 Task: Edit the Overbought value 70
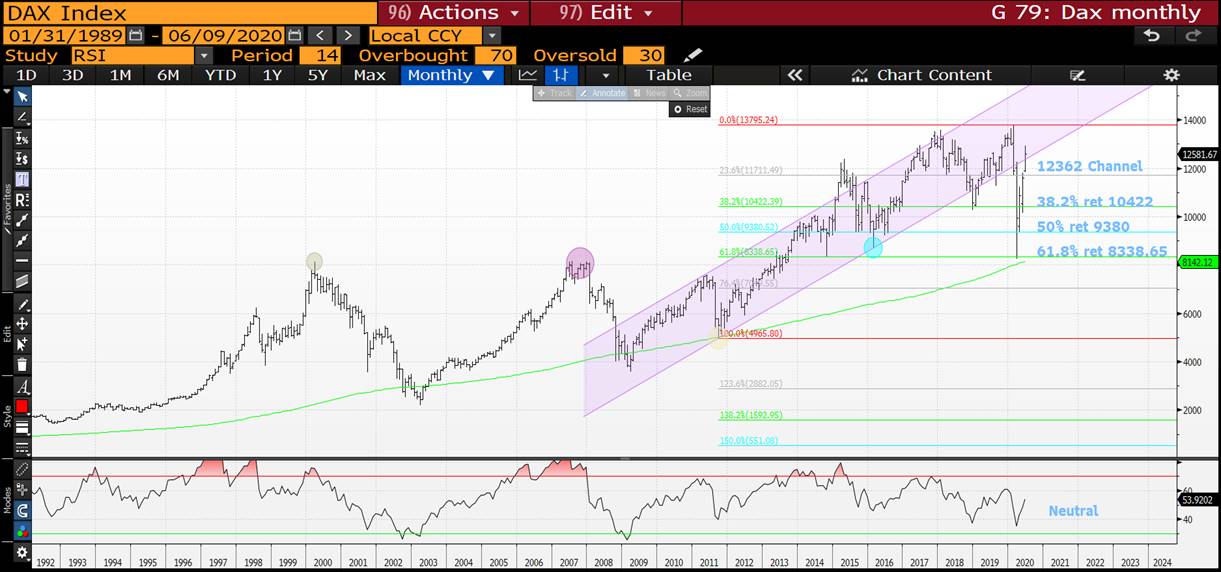point(495,55)
